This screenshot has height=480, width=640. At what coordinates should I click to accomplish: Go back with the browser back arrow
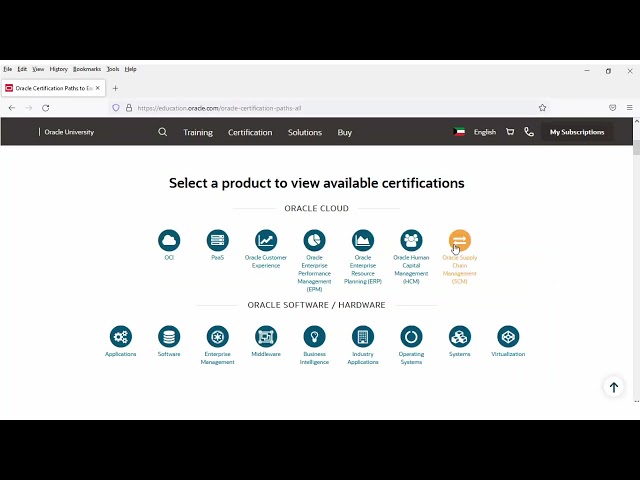click(x=12, y=108)
